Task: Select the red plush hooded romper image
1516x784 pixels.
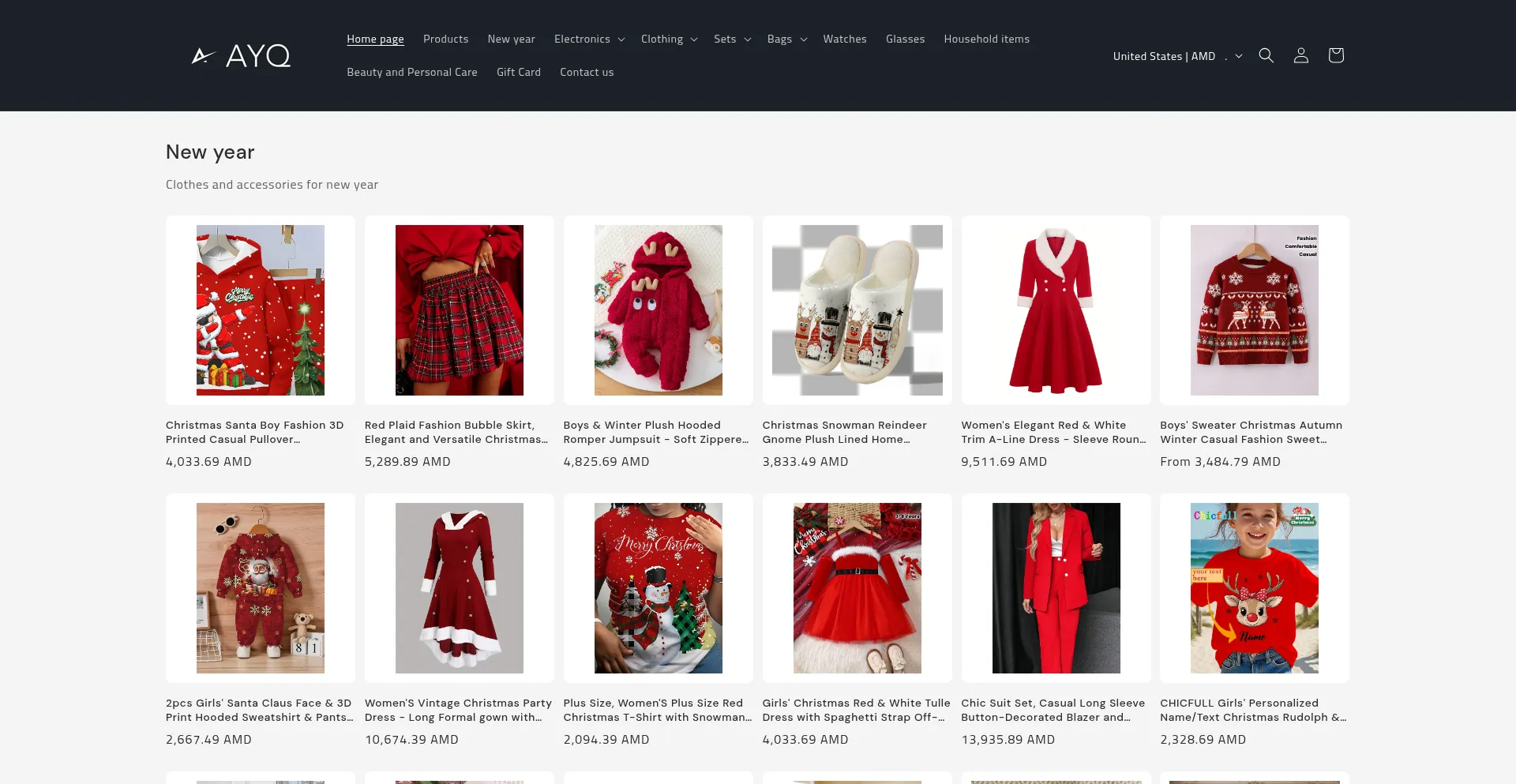Action: [658, 310]
